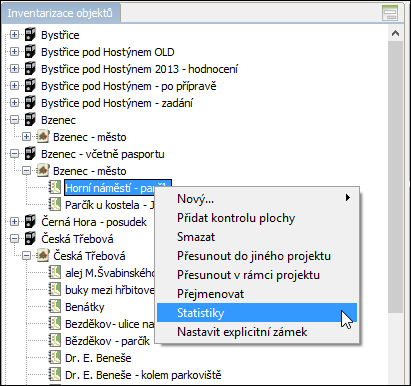The image size is (411, 386).
Task: Select Bzenec - včetně pasportu label
Action: [x=103, y=154]
